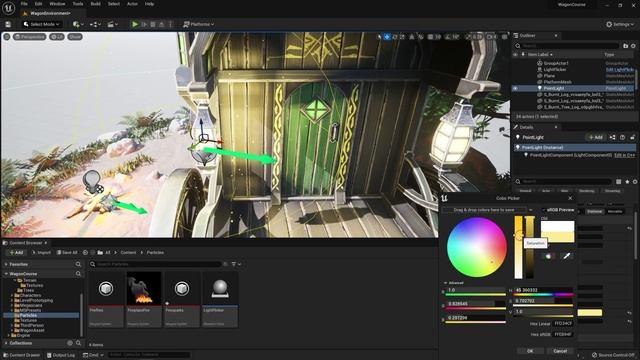Toggle Lit view mode button
The image size is (640, 360).
click(57, 37)
